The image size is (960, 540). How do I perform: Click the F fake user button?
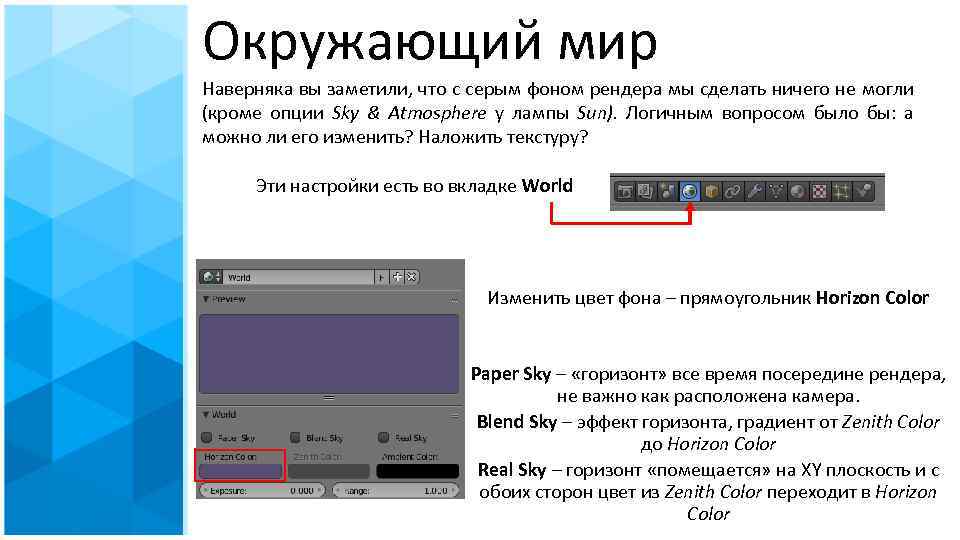pos(381,277)
